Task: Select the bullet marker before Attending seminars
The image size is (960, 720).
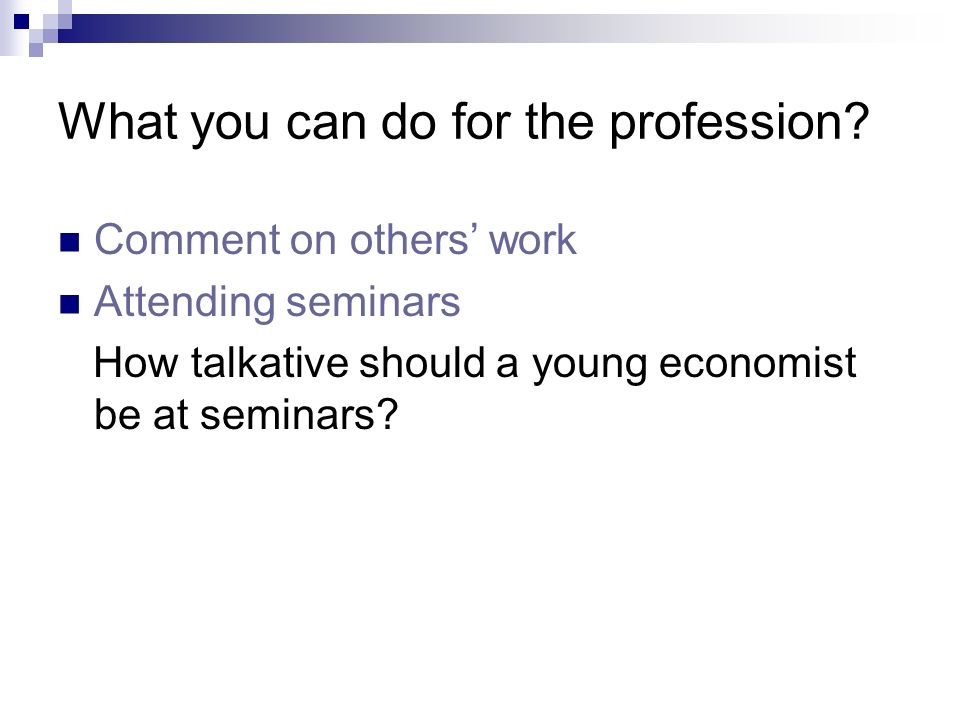Action: (70, 304)
